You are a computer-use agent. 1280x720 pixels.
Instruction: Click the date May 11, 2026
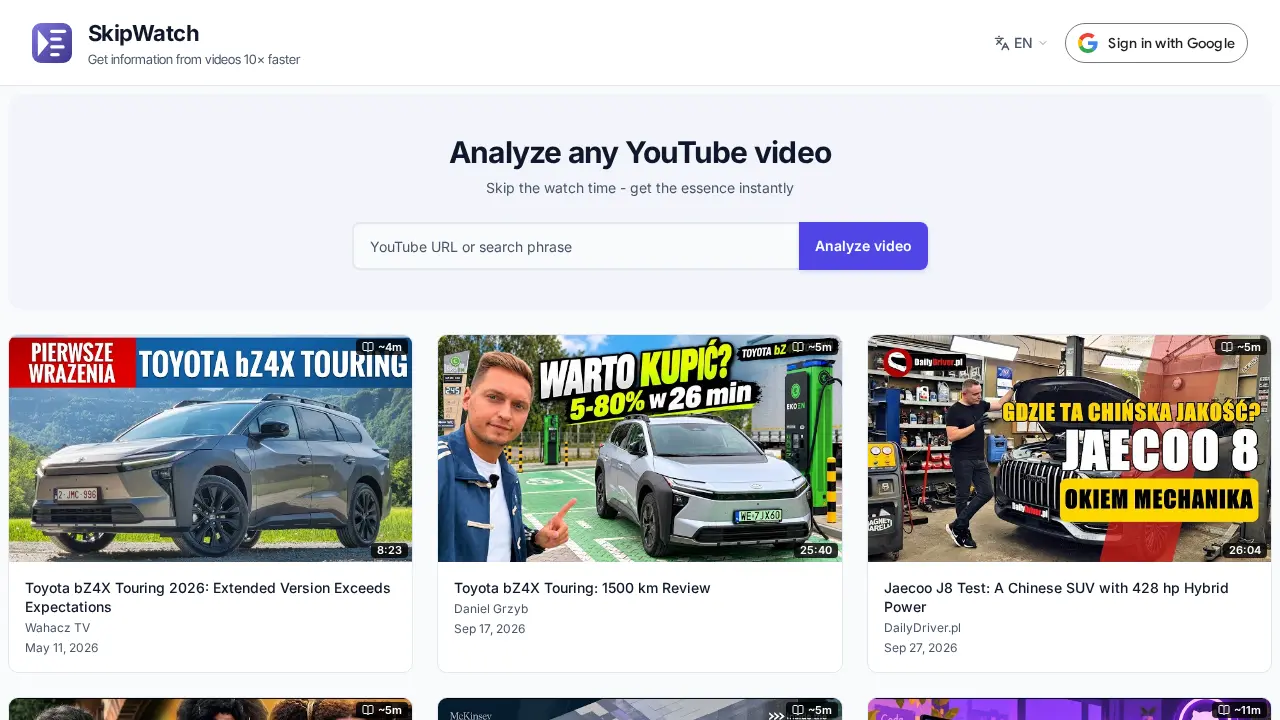(x=62, y=648)
